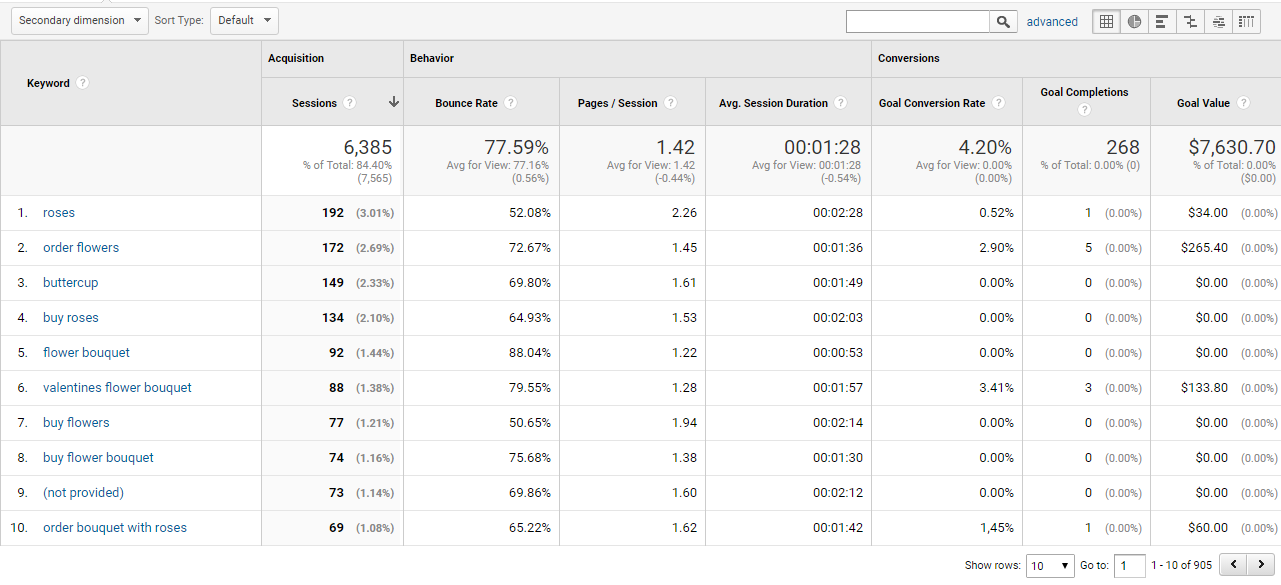This screenshot has height=585, width=1281.
Task: Click the search magnifier button
Action: pos(1003,21)
